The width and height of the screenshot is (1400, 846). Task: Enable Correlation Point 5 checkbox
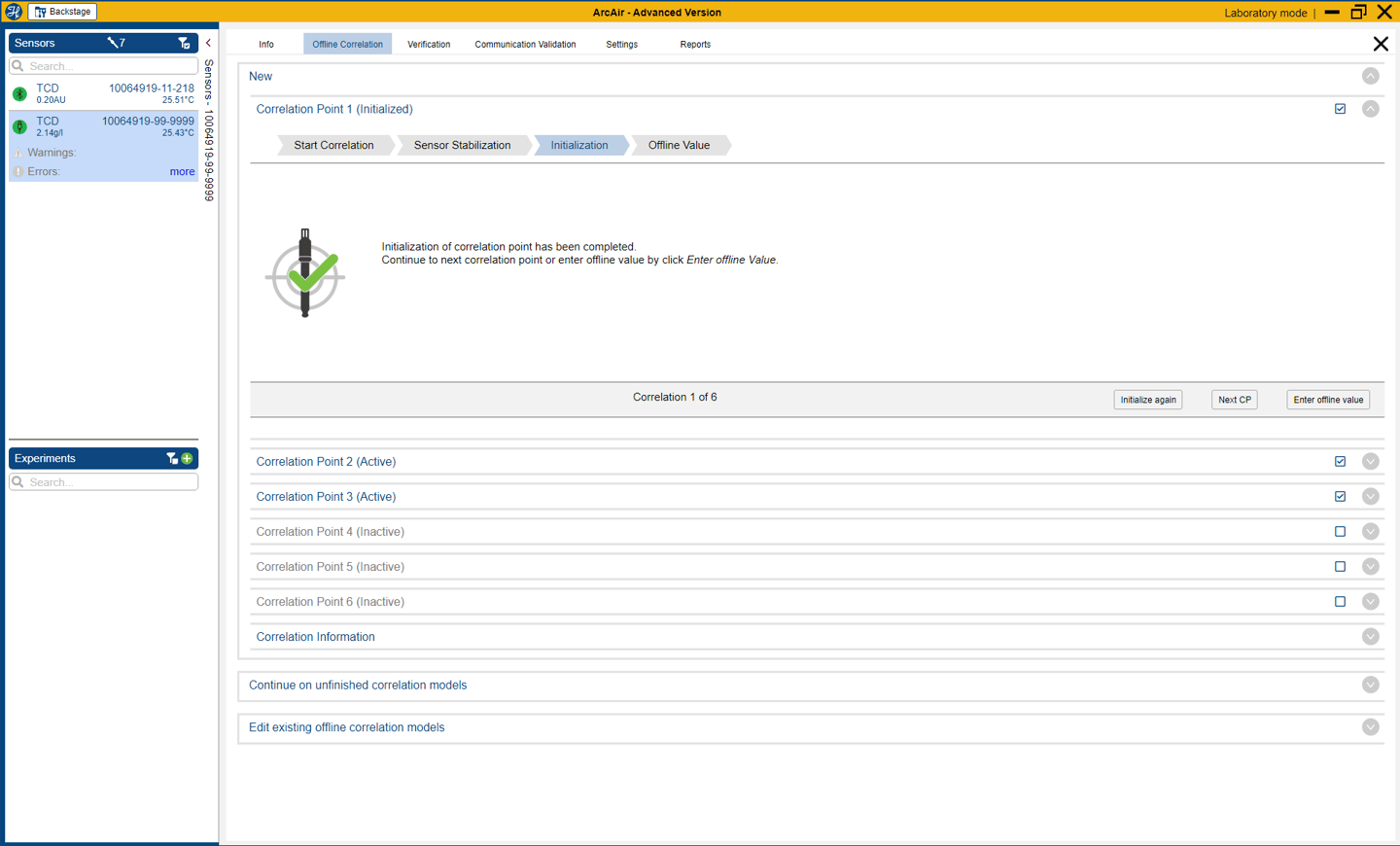[1340, 567]
